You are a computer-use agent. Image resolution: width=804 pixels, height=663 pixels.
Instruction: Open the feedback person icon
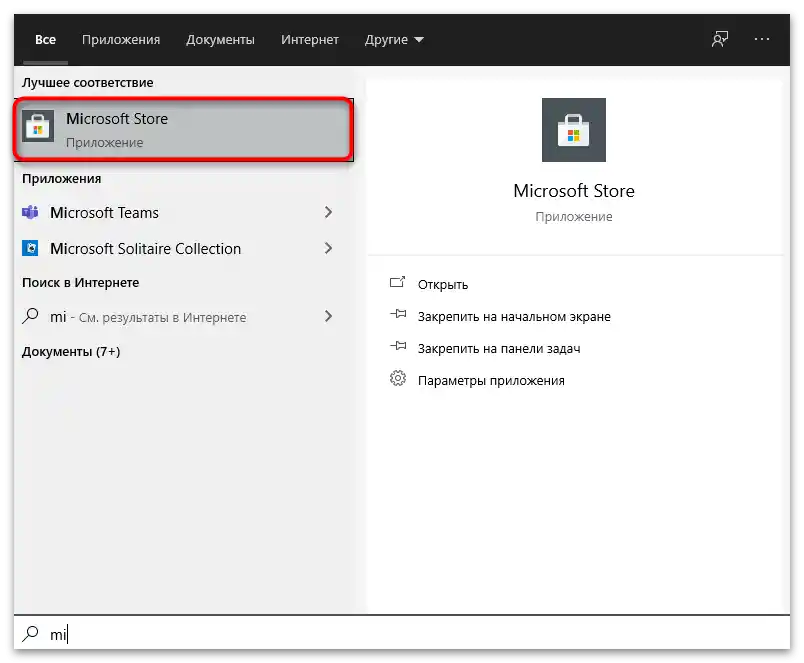pos(720,39)
